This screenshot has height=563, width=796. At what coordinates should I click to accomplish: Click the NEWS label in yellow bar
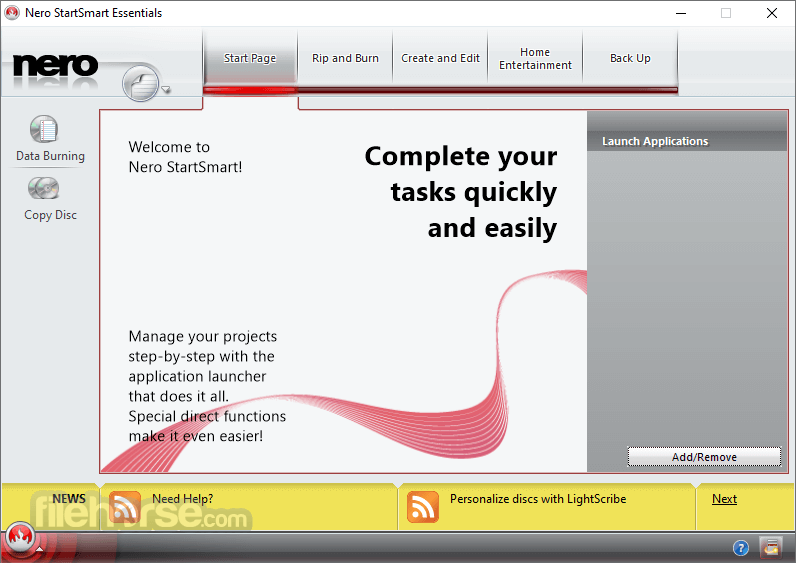point(69,499)
